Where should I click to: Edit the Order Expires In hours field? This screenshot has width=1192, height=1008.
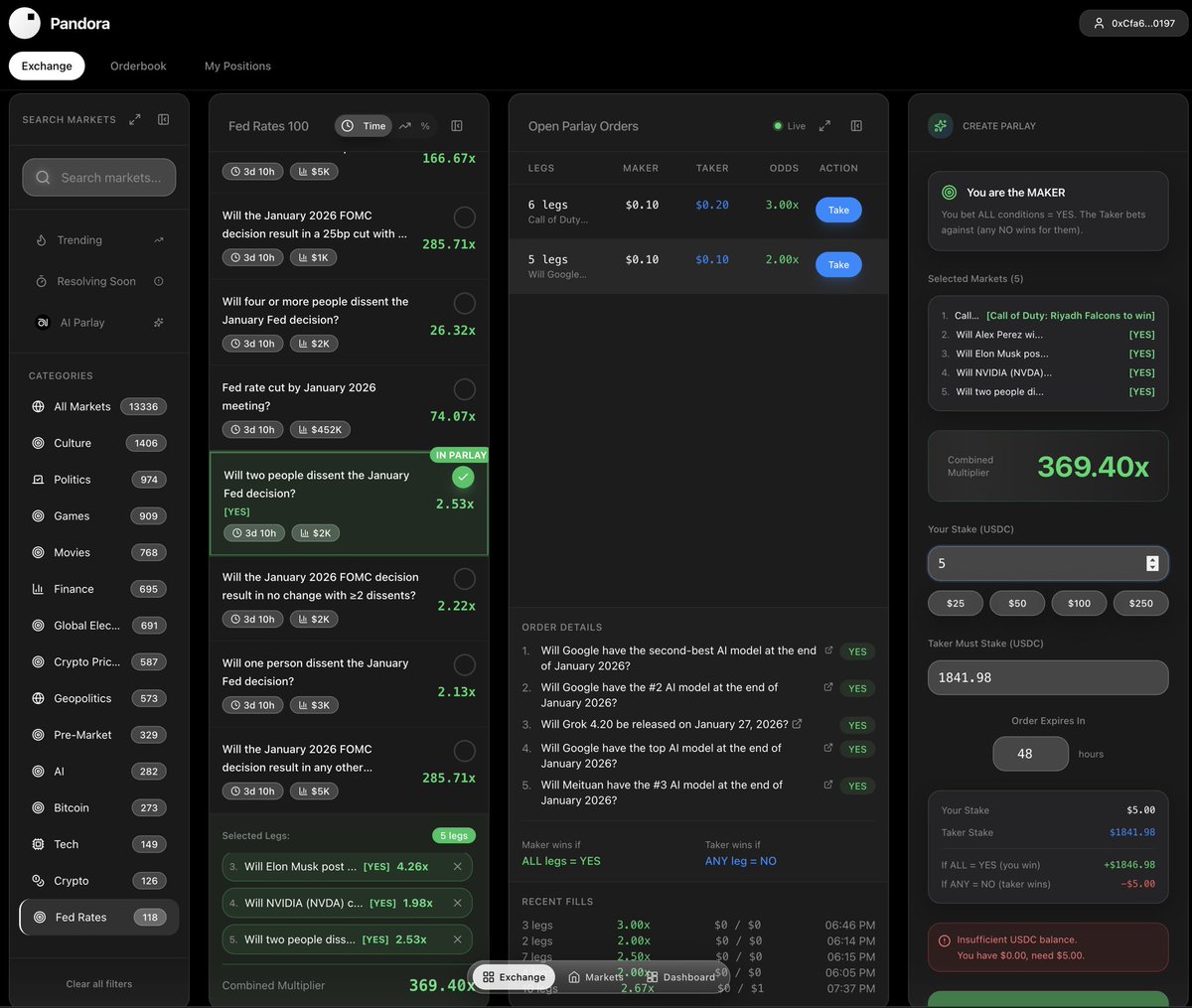[1030, 754]
